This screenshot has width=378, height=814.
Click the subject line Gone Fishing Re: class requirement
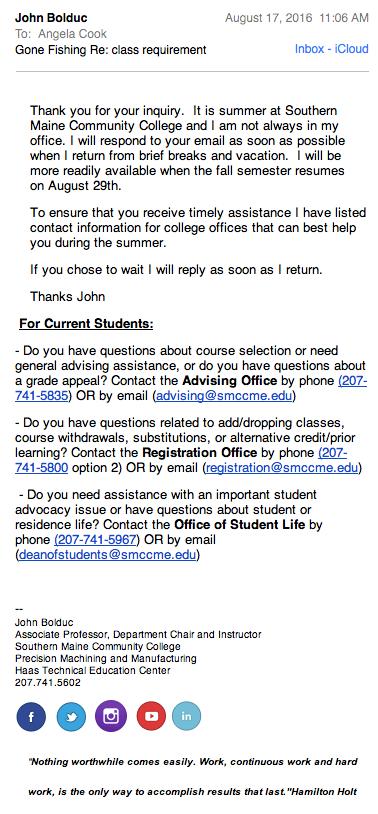(x=111, y=50)
